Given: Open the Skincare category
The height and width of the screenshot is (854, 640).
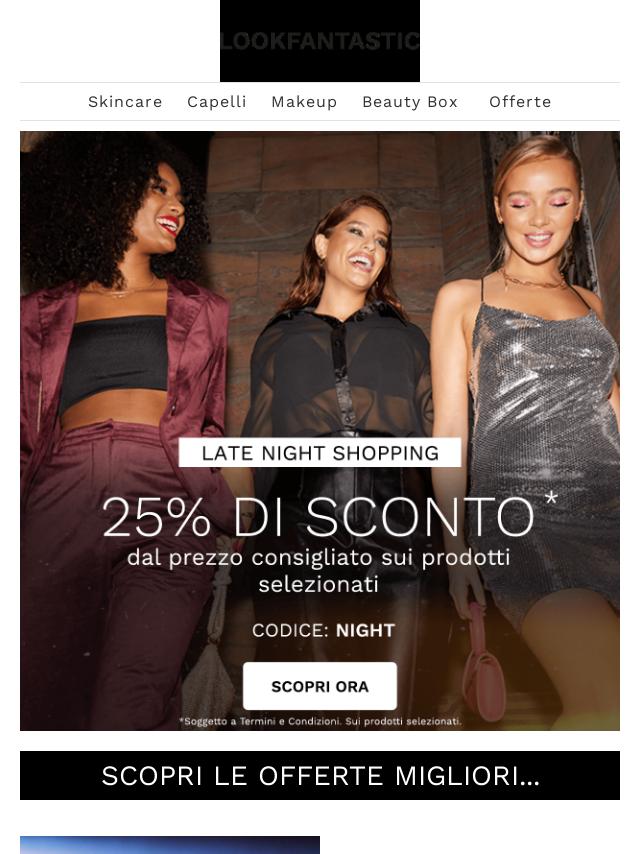Looking at the screenshot, I should [125, 102].
